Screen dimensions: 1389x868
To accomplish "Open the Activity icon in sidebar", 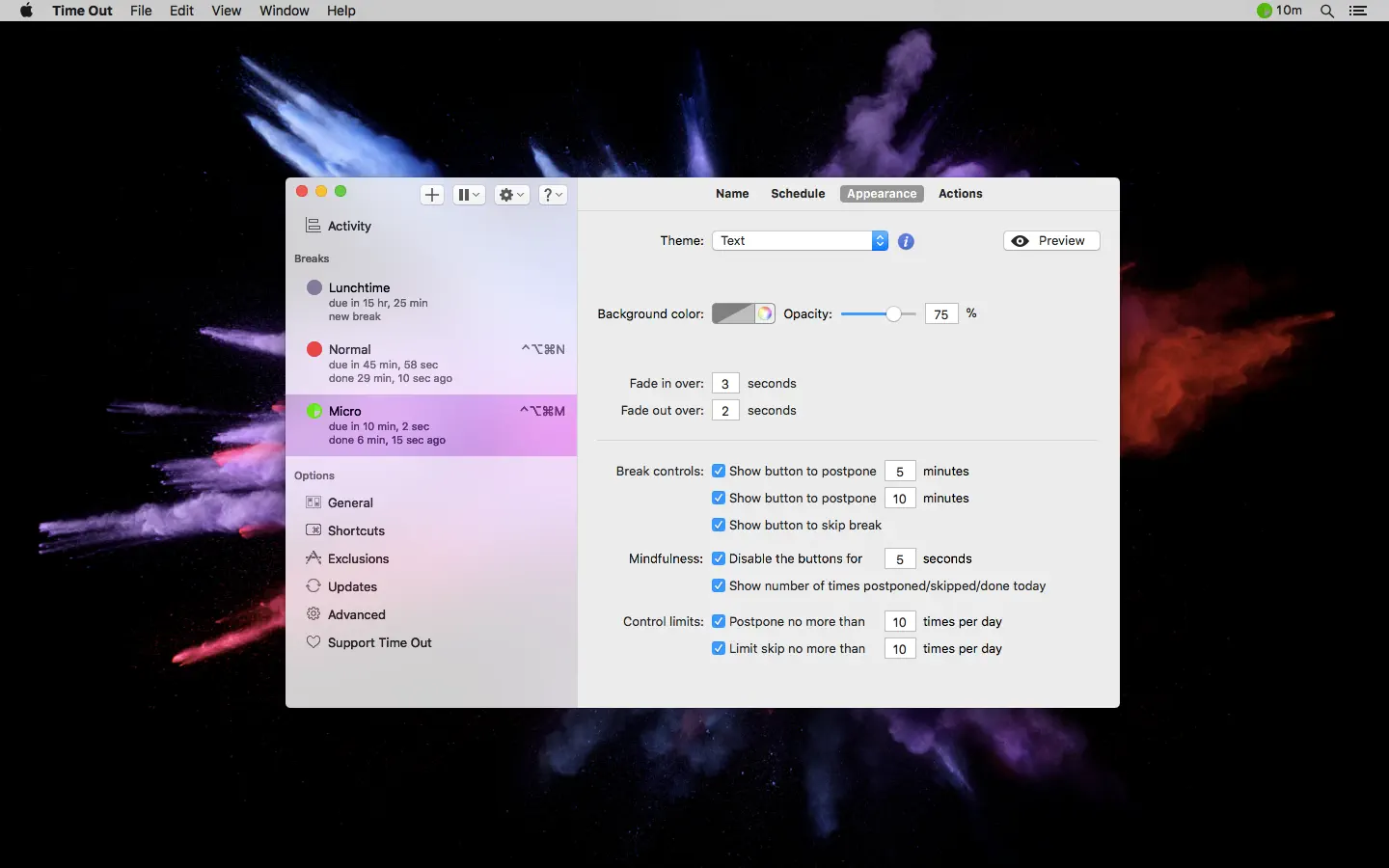I will [x=313, y=226].
